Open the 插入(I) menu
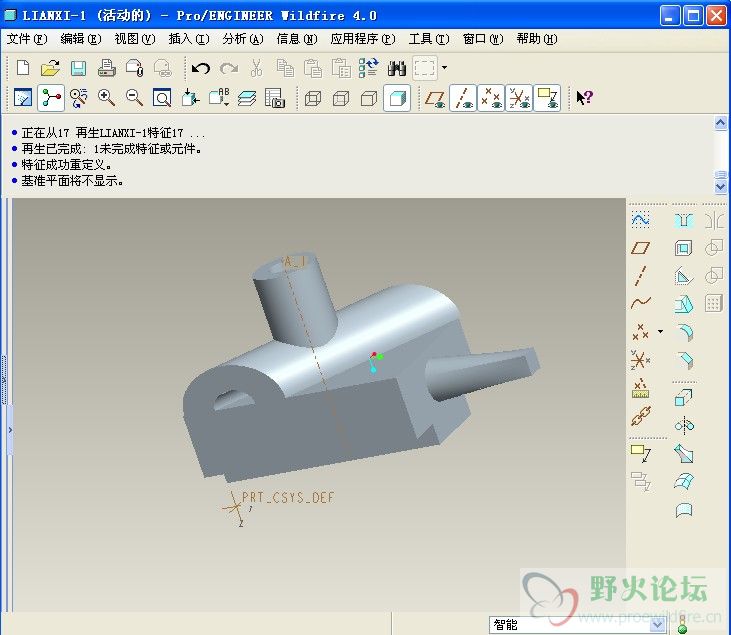The height and width of the screenshot is (635, 731). click(x=189, y=39)
